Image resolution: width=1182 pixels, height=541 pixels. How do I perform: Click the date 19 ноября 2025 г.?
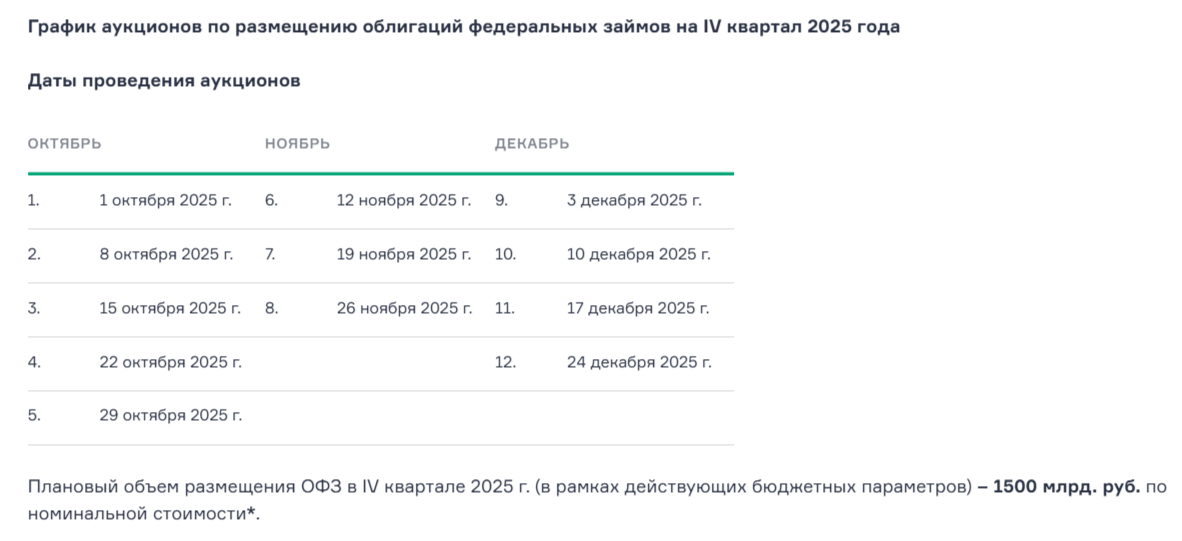(403, 254)
